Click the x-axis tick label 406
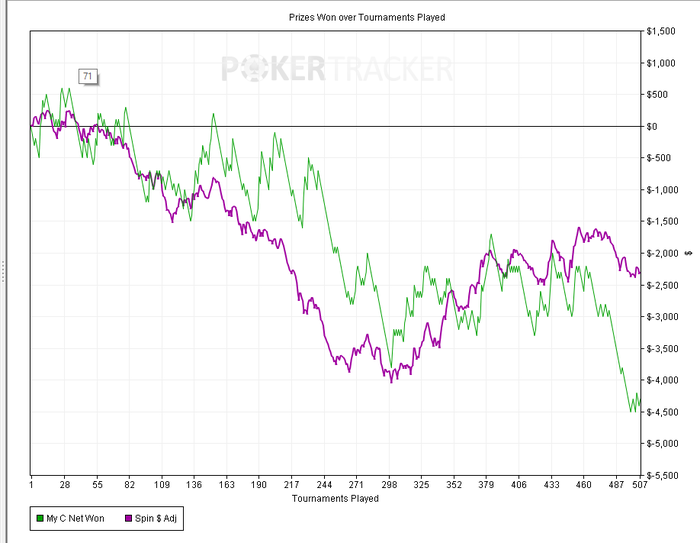Screen dimensions: 700x543 (x=519, y=485)
